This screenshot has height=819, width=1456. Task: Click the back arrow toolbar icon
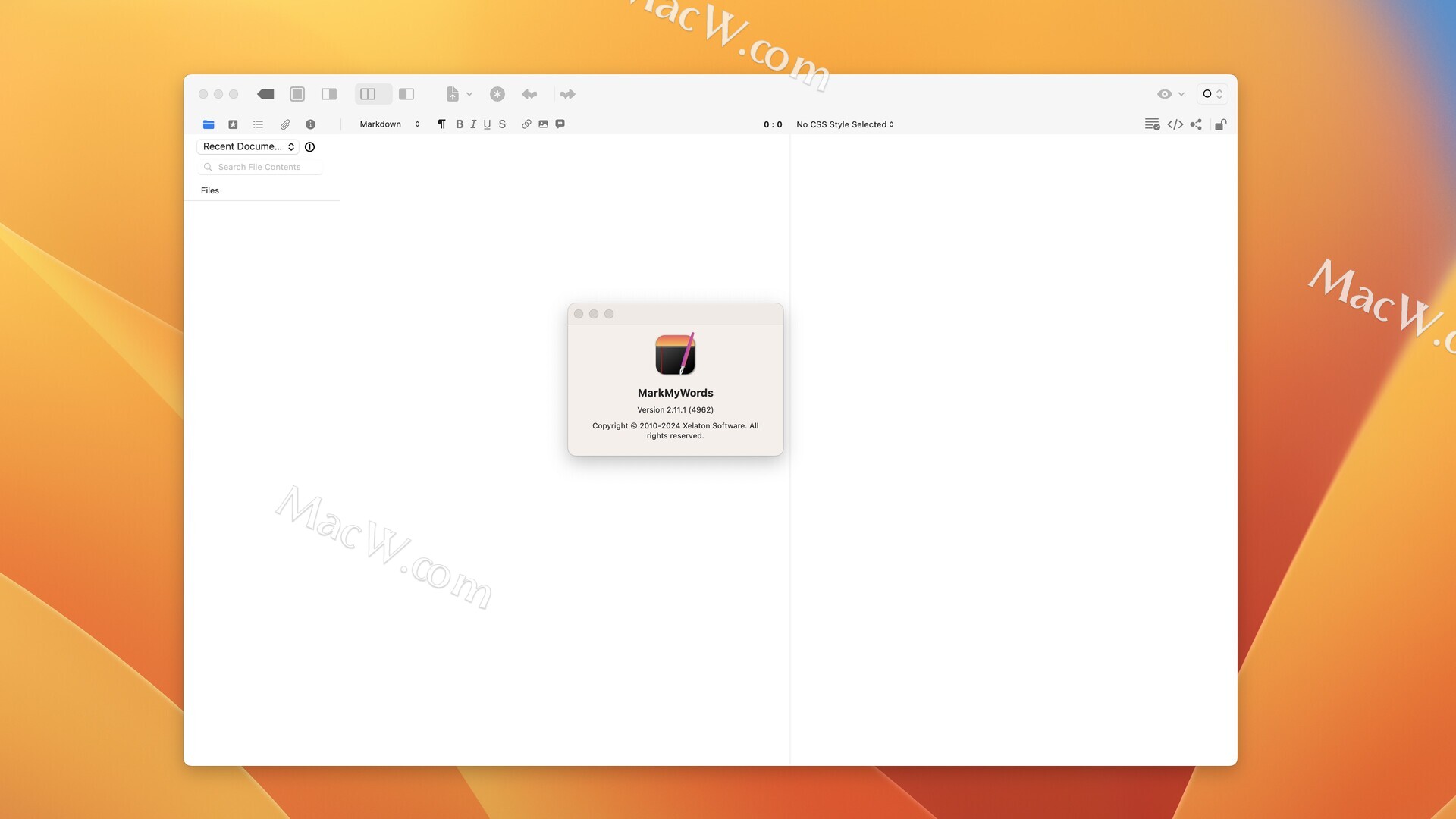[x=529, y=94]
